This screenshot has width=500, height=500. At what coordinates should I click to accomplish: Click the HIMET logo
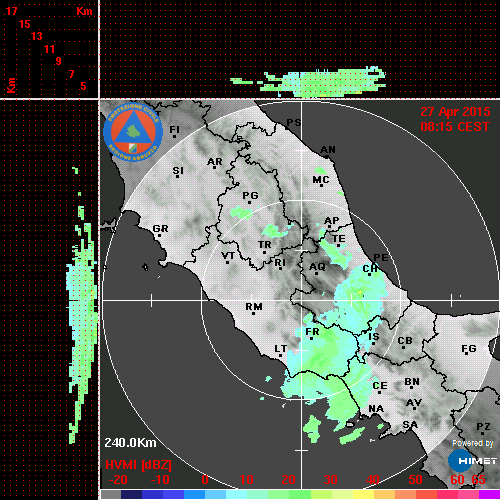(x=472, y=461)
